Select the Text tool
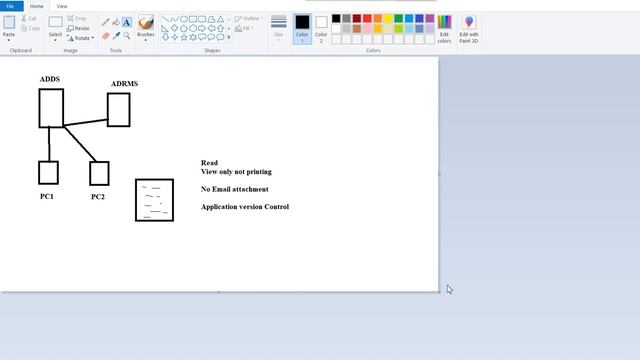Viewport: 640px width, 360px height. 127,22
